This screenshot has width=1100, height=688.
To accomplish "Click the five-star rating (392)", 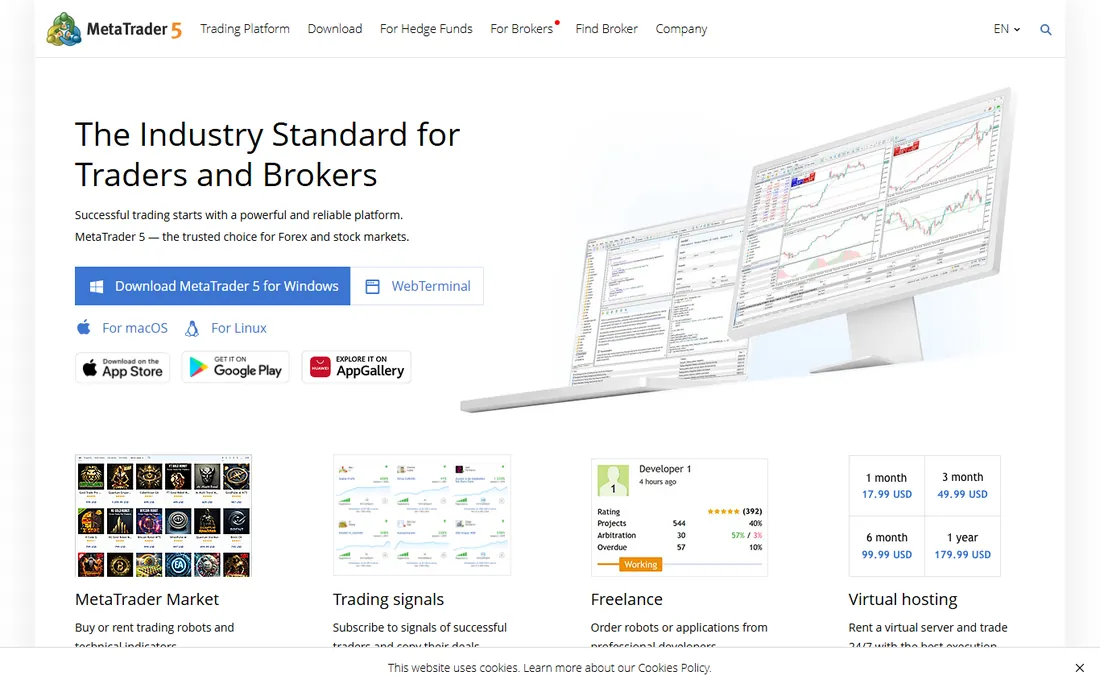I will click(735, 511).
